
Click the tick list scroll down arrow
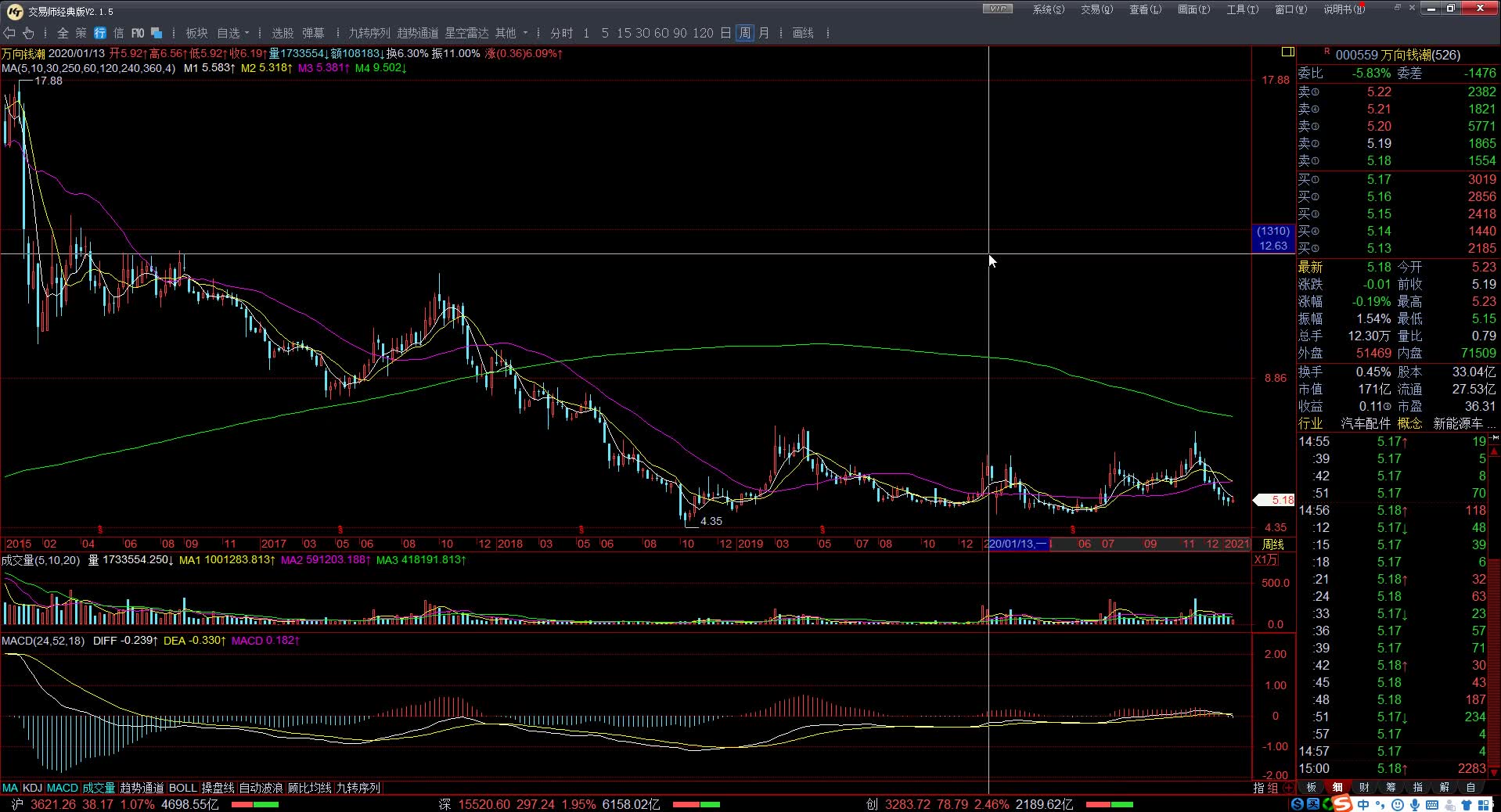click(x=1494, y=772)
